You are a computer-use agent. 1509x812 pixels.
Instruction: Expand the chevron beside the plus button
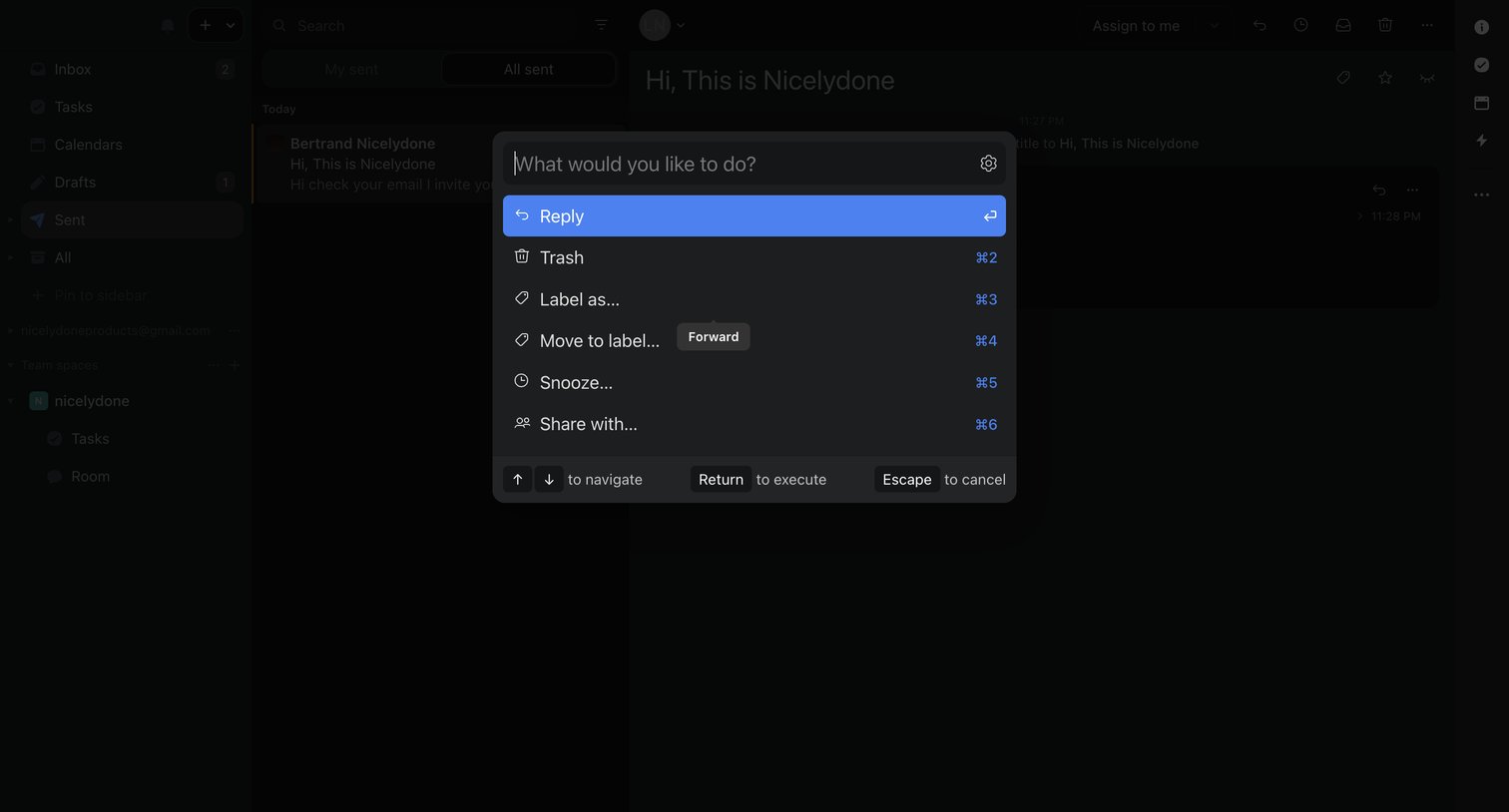coord(231,26)
